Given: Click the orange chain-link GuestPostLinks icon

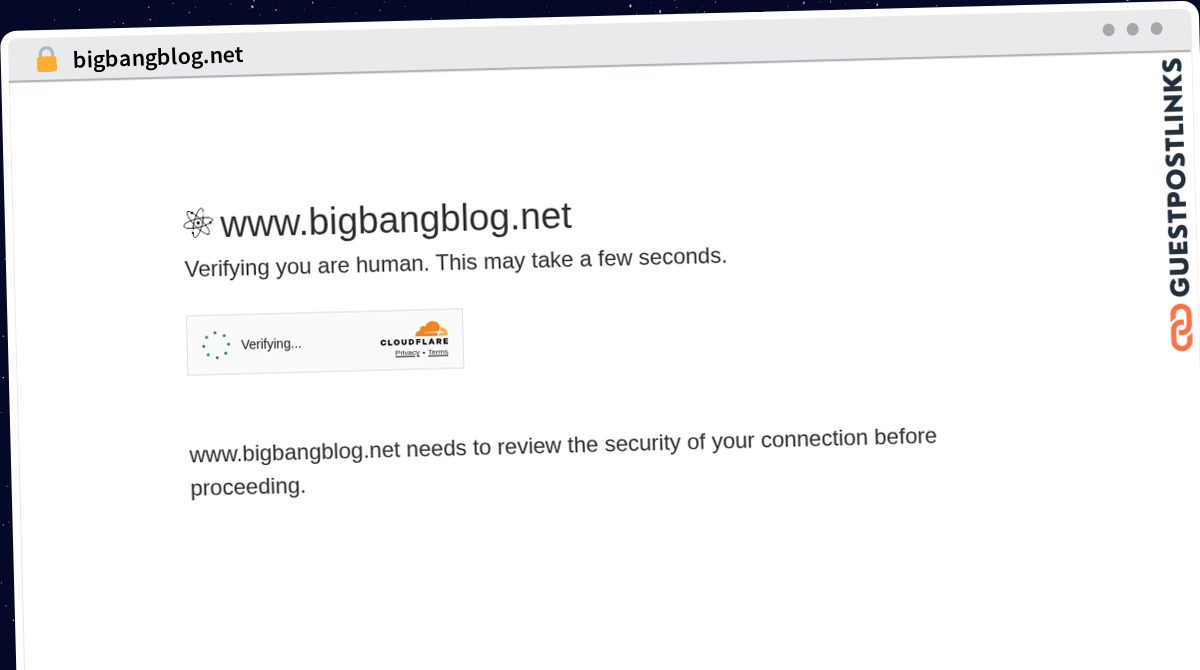Looking at the screenshot, I should click(1181, 327).
